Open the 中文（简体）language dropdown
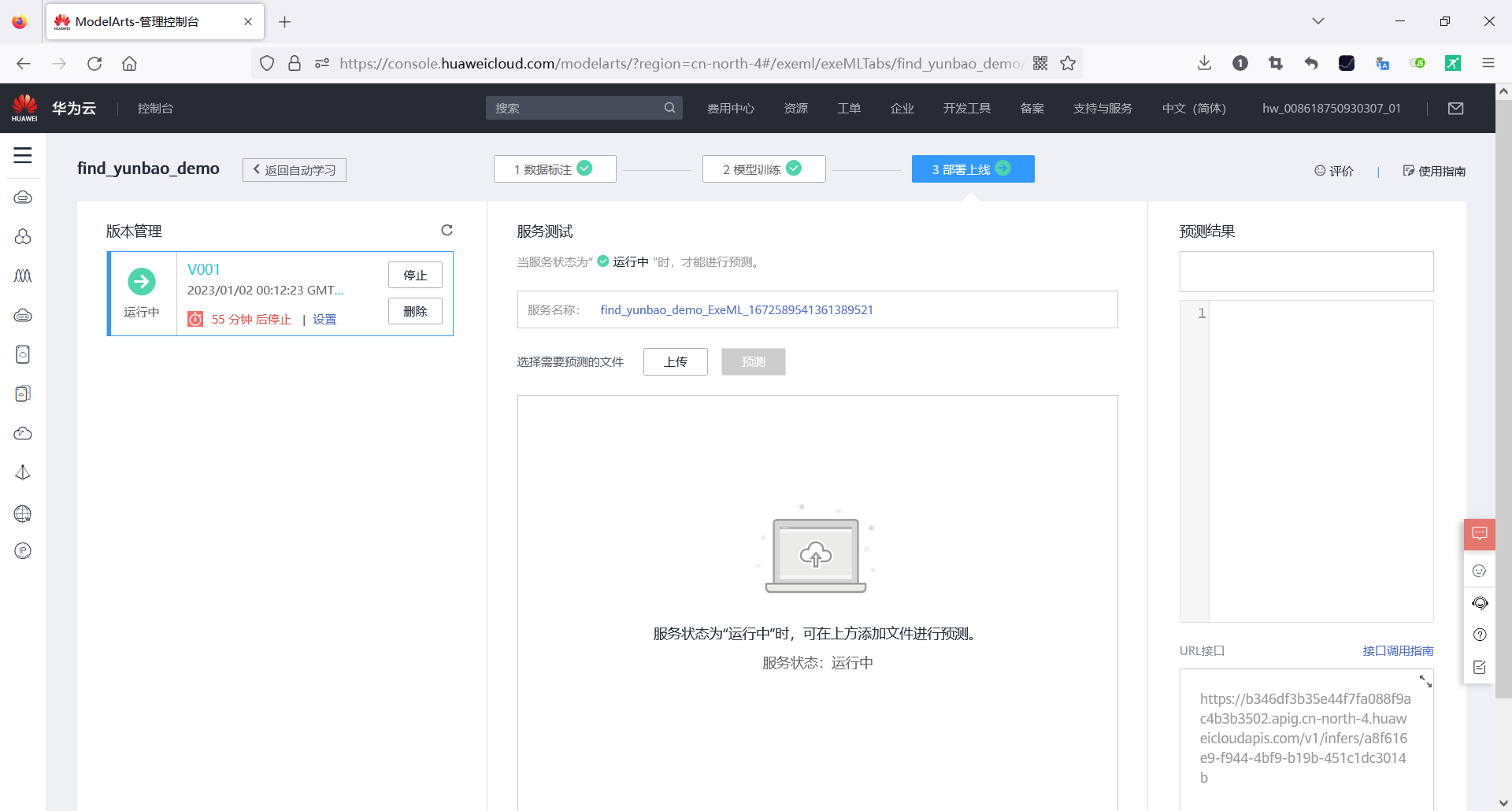Viewport: 1512px width, 811px height. coord(1194,108)
